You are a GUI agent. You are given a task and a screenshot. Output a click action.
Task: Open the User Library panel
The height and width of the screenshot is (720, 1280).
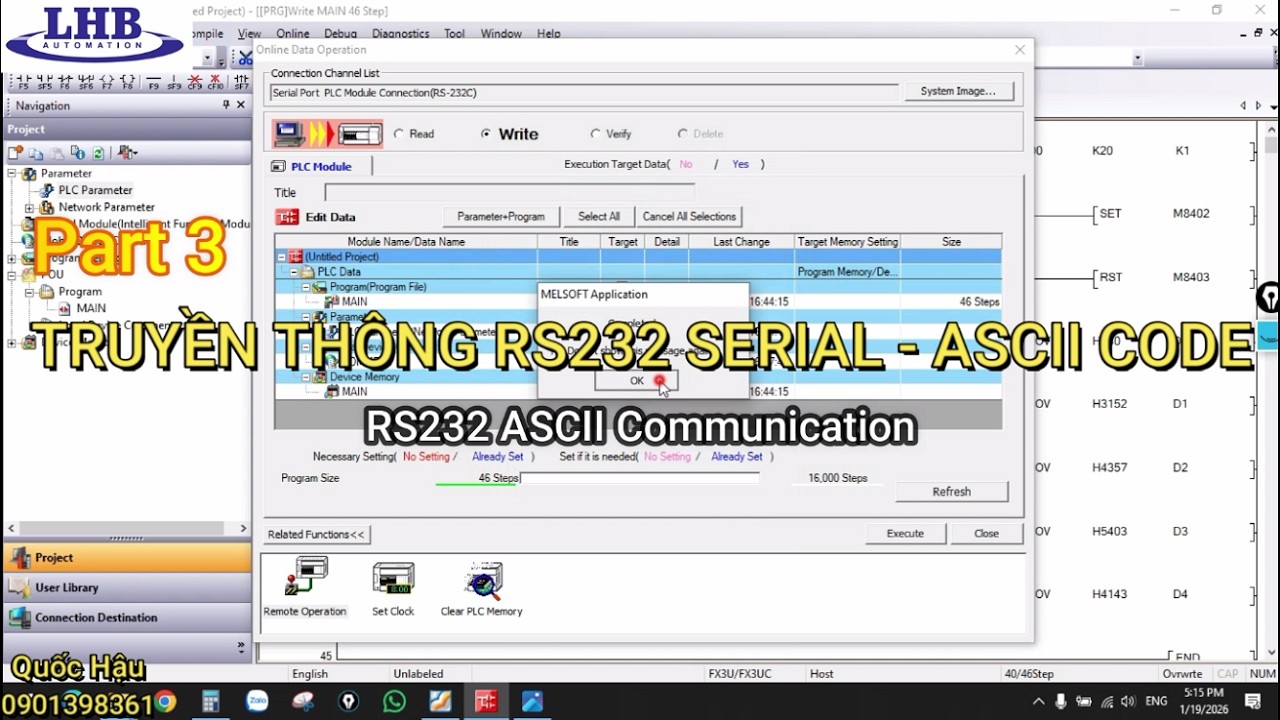click(x=127, y=588)
